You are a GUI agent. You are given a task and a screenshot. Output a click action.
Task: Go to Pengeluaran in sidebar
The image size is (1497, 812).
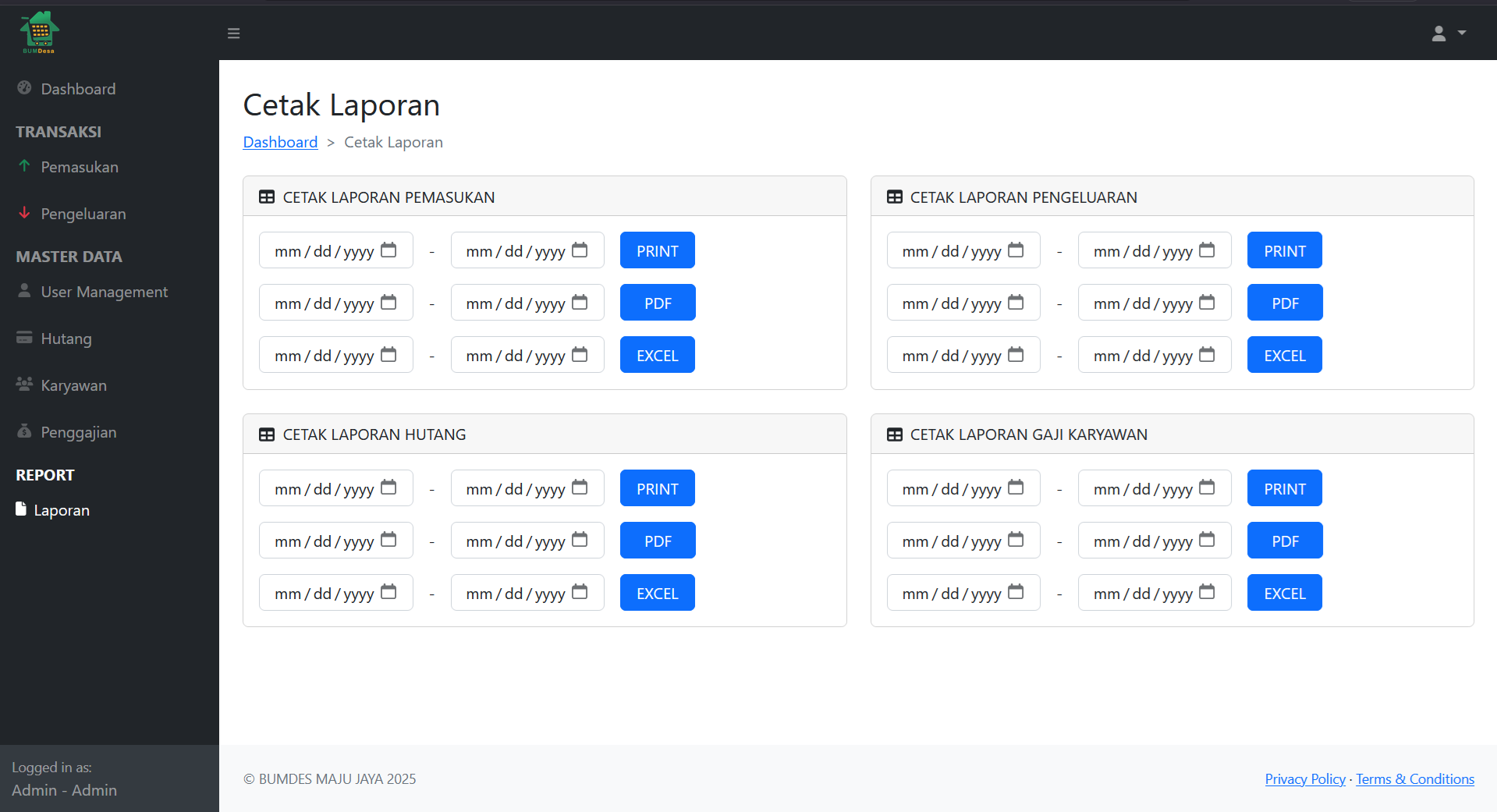pos(71,214)
